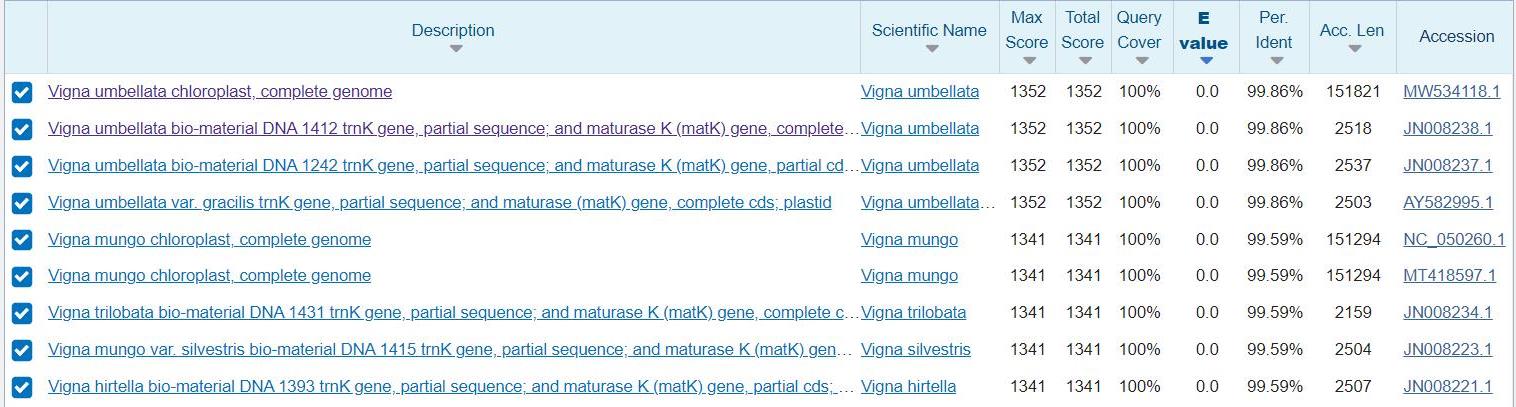This screenshot has width=1516, height=407.
Task: Open accession MW534118.1
Action: point(1451,92)
